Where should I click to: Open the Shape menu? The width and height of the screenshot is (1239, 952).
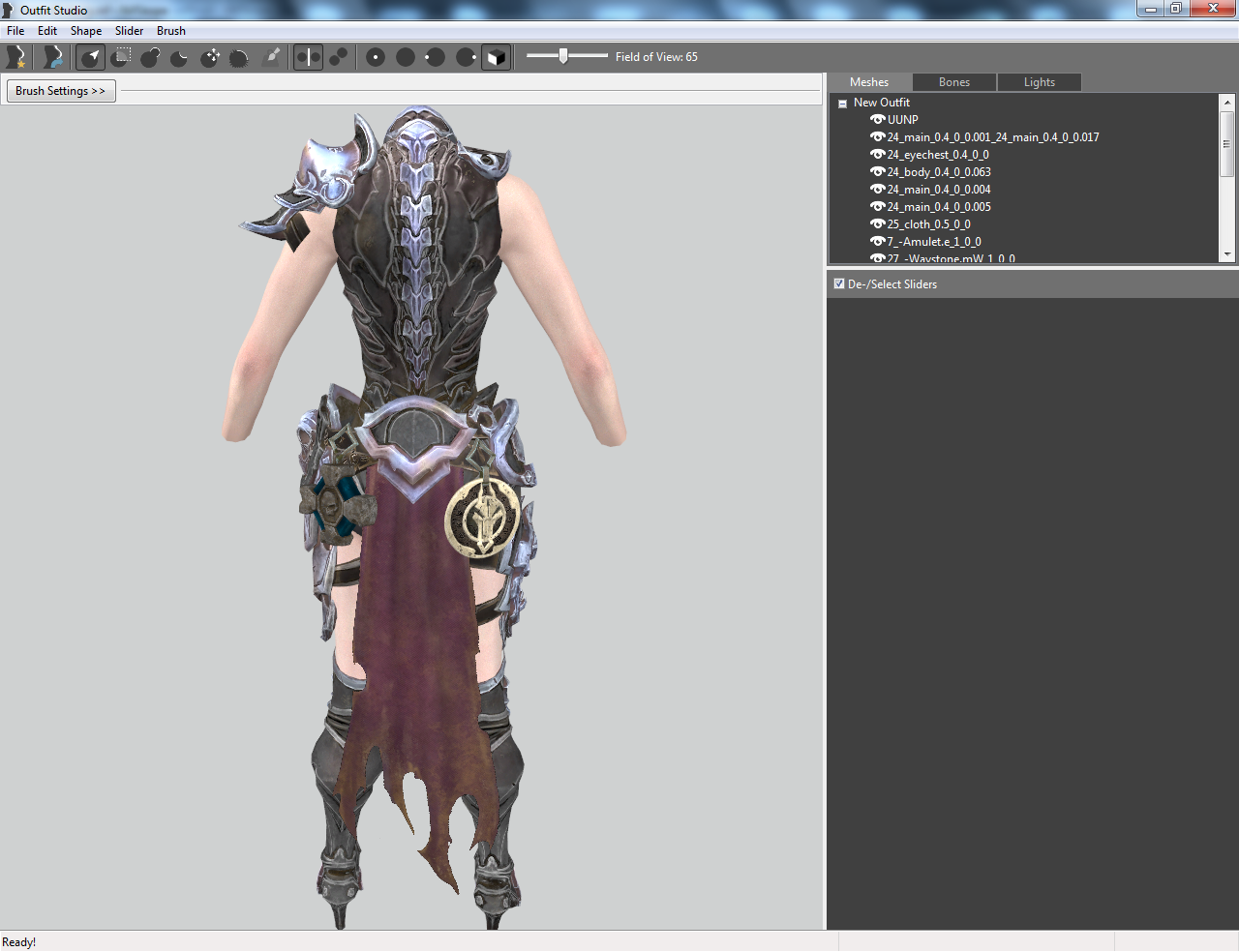[x=86, y=31]
